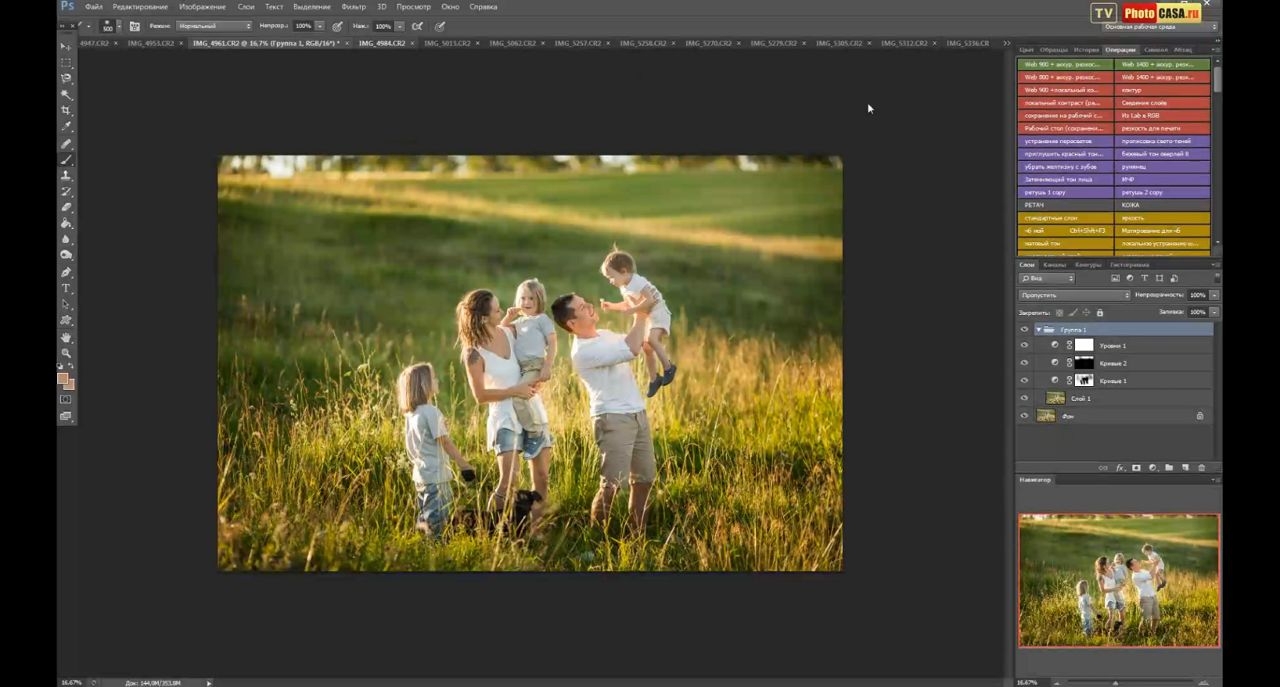Select the Brush tool in toolbox
1280x687 pixels.
point(66,159)
